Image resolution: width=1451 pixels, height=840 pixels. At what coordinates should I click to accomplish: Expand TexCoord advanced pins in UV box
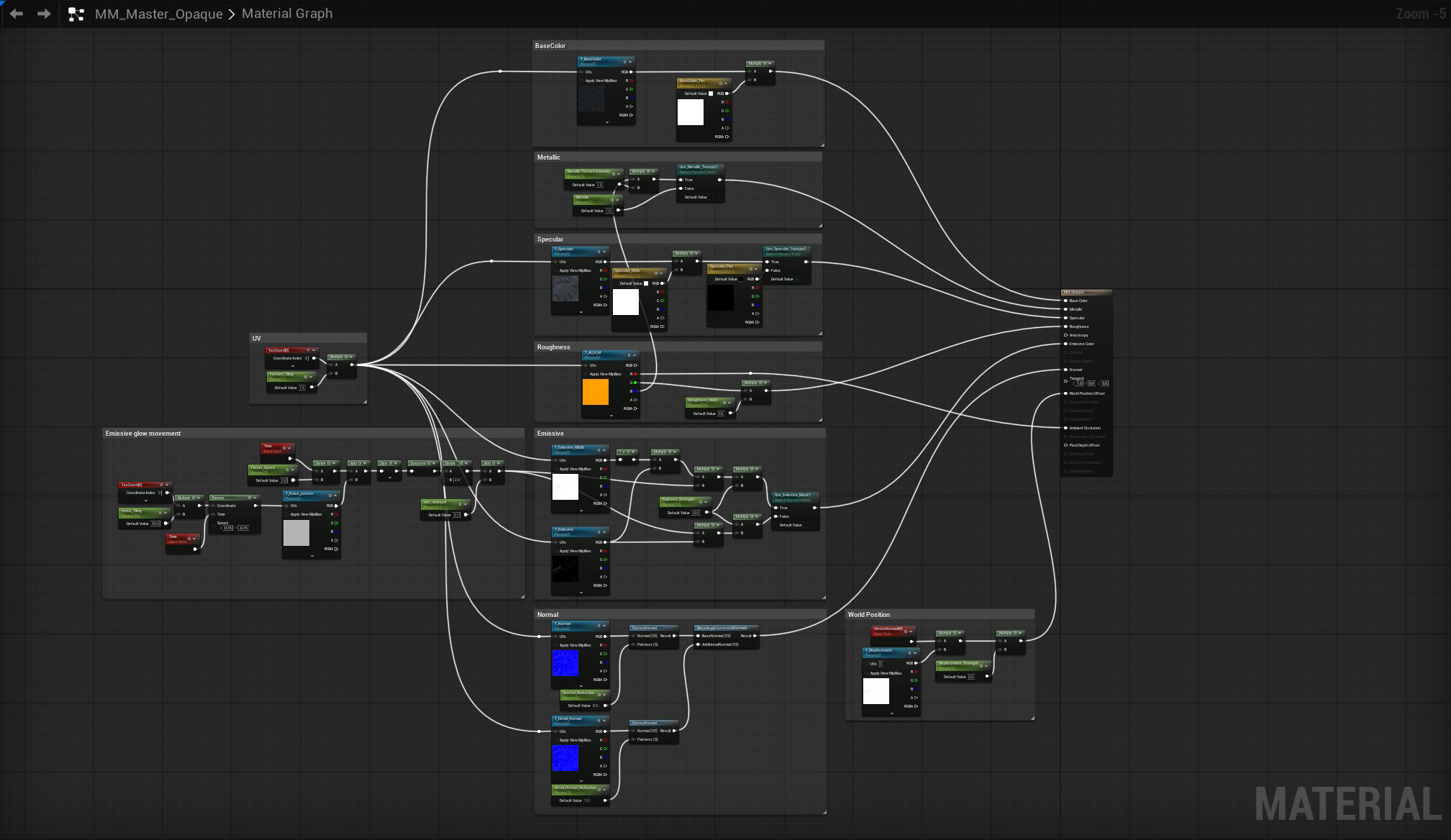(292, 366)
